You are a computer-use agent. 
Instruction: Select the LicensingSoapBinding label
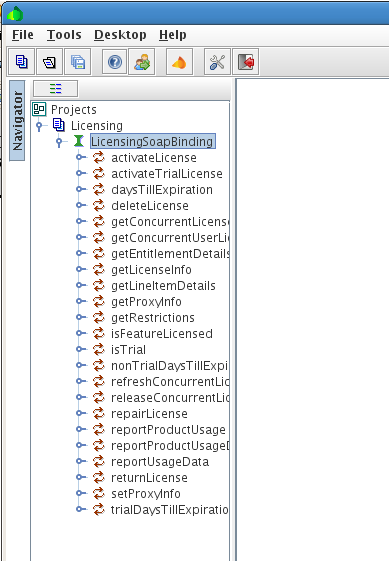click(x=152, y=141)
